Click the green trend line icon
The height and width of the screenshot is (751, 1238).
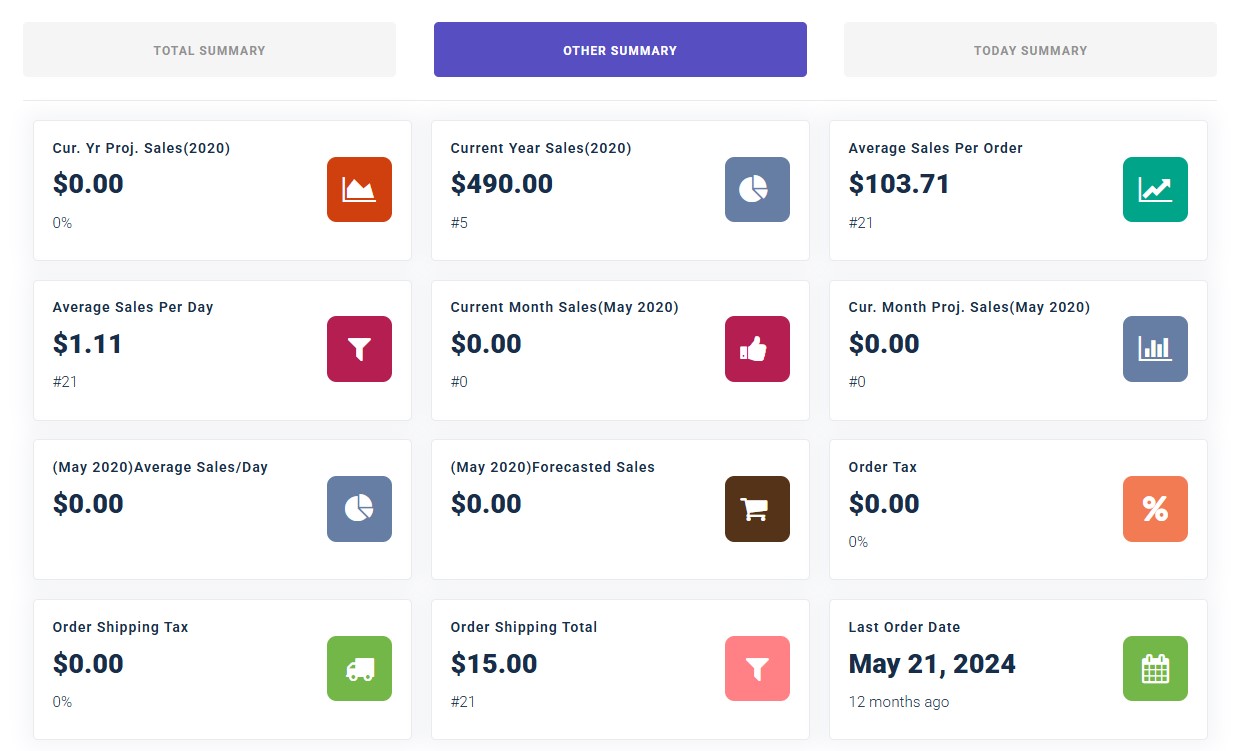[1155, 189]
